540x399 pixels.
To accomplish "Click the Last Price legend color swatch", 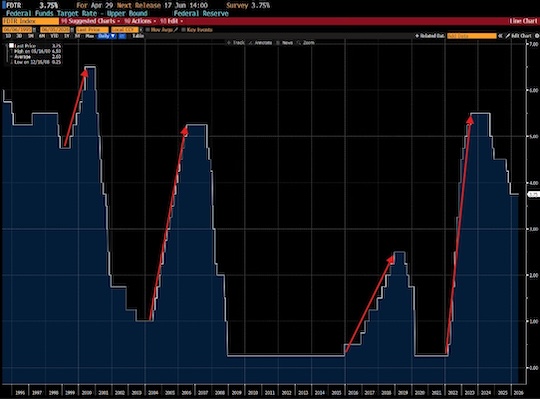I will pos(11,45).
